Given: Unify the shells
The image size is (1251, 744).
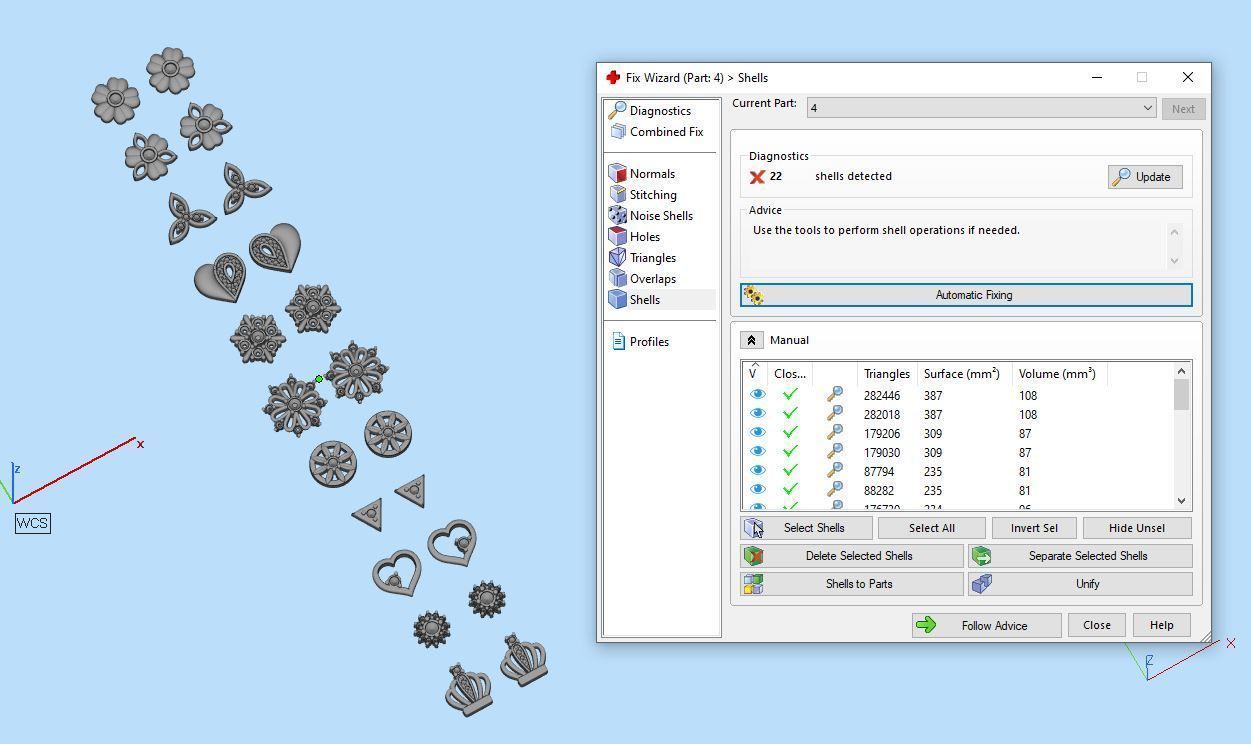Looking at the screenshot, I should click(x=1080, y=584).
